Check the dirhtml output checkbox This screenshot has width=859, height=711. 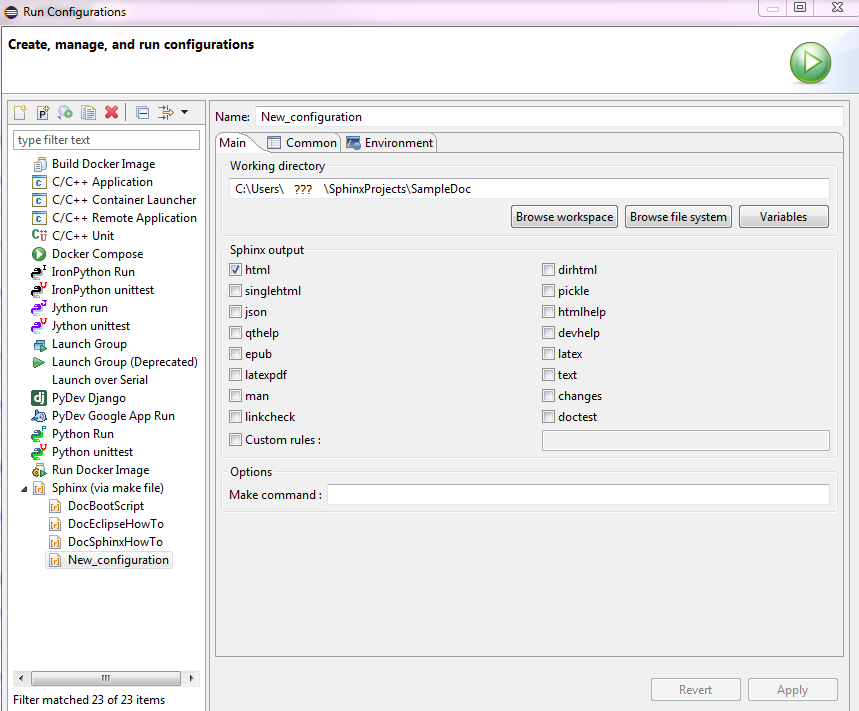pos(548,270)
